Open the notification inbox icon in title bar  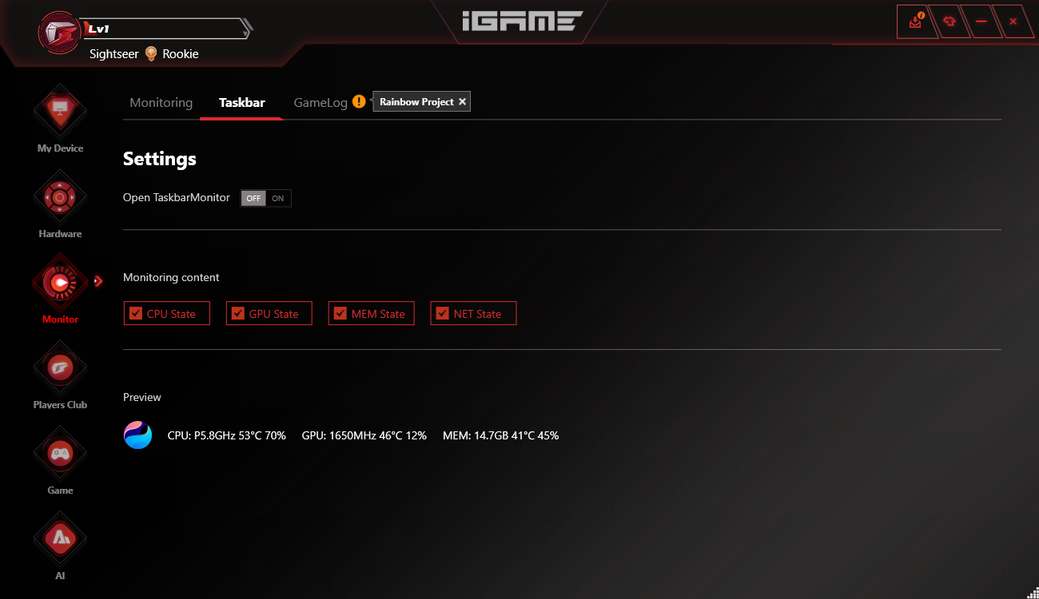(x=916, y=22)
